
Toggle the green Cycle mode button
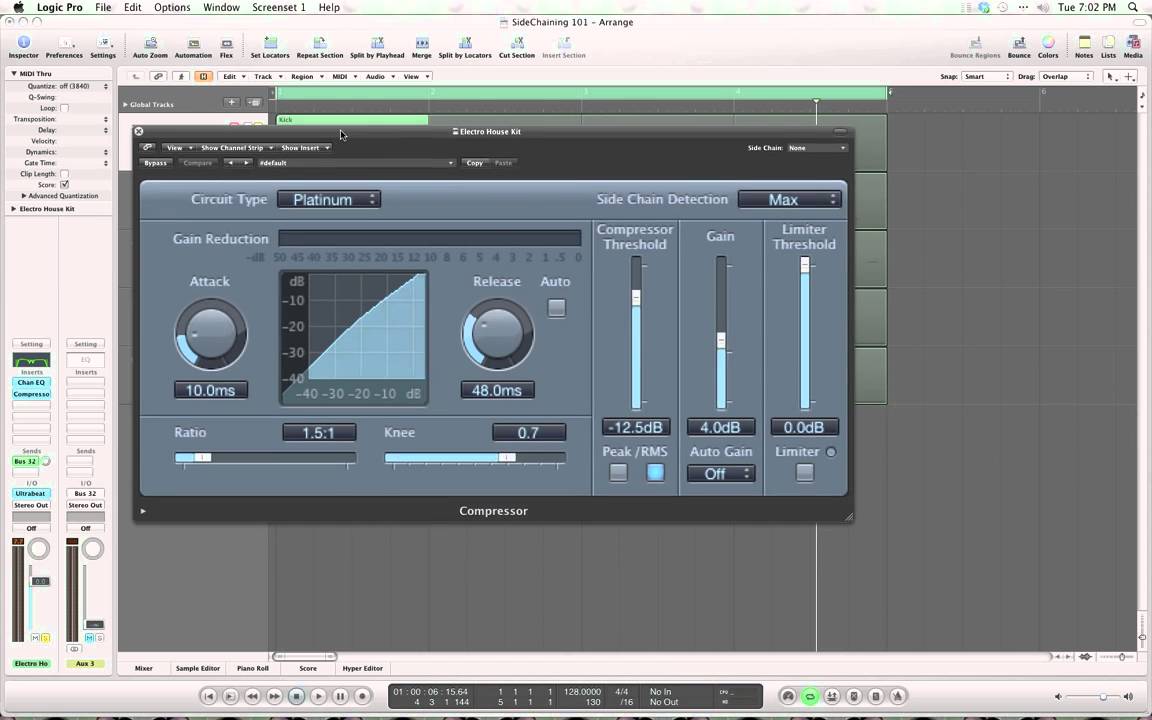[810, 696]
